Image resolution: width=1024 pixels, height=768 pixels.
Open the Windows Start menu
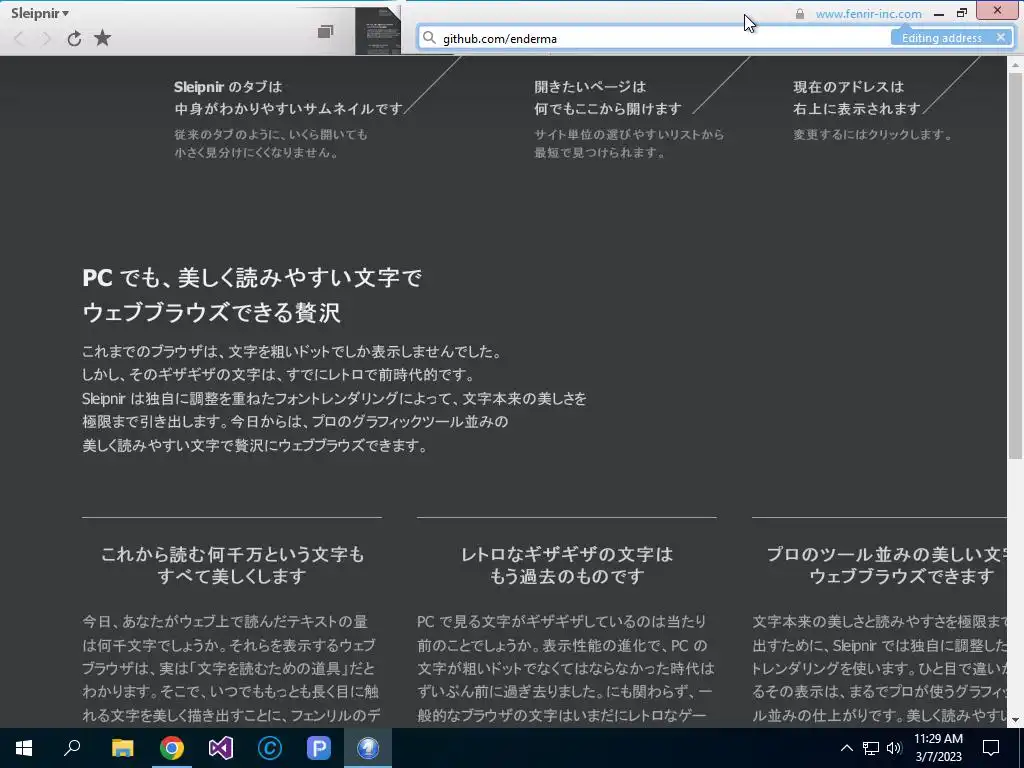pyautogui.click(x=24, y=748)
